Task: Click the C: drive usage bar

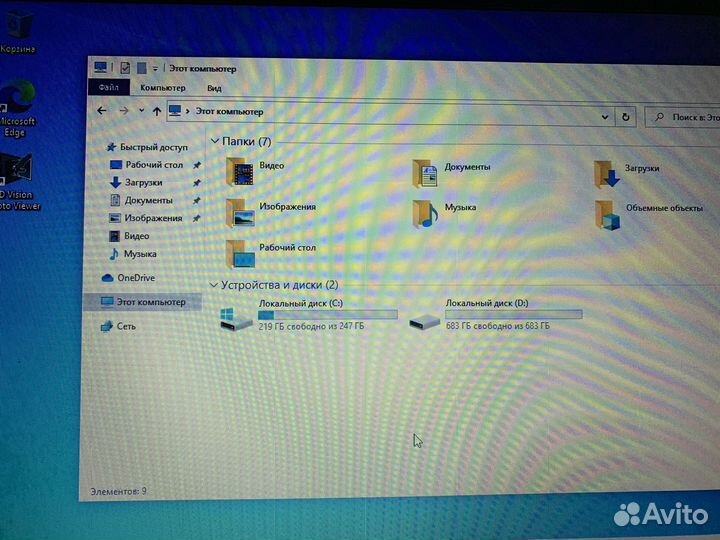Action: 328,315
